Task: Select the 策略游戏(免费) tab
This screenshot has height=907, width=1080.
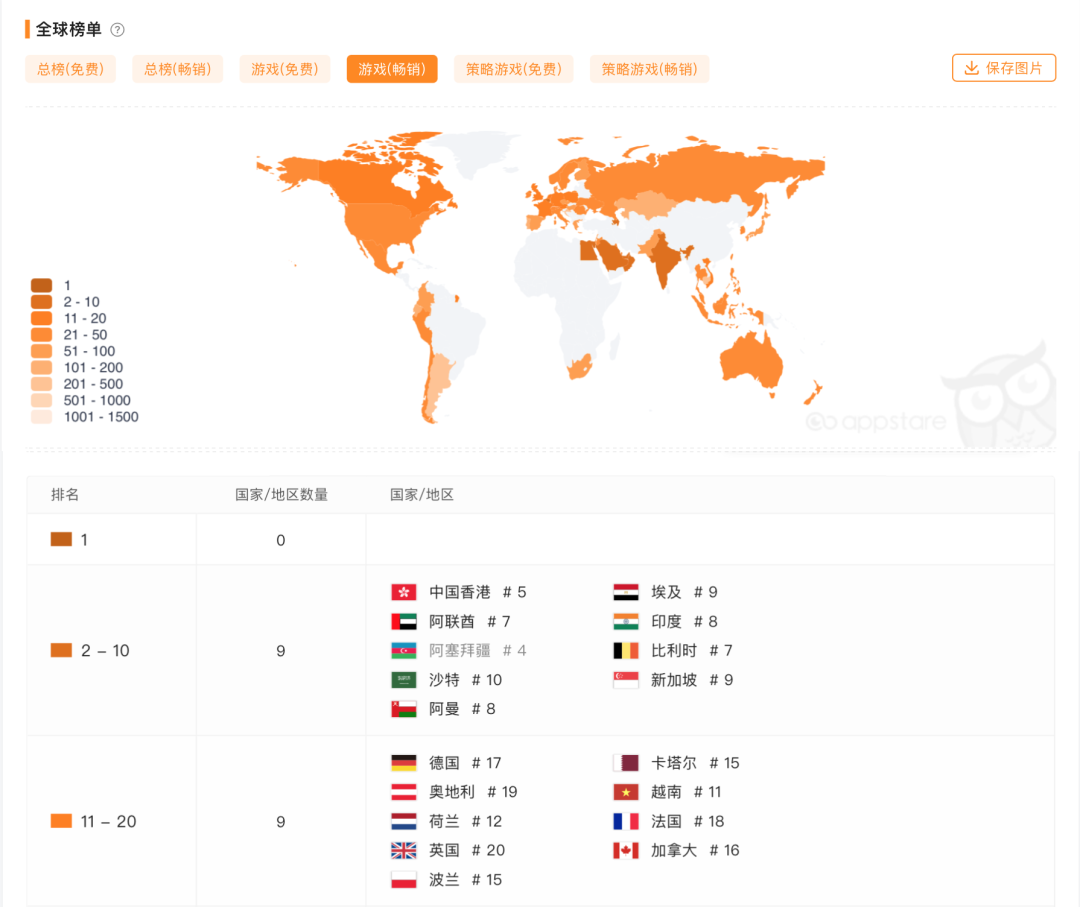Action: click(513, 69)
